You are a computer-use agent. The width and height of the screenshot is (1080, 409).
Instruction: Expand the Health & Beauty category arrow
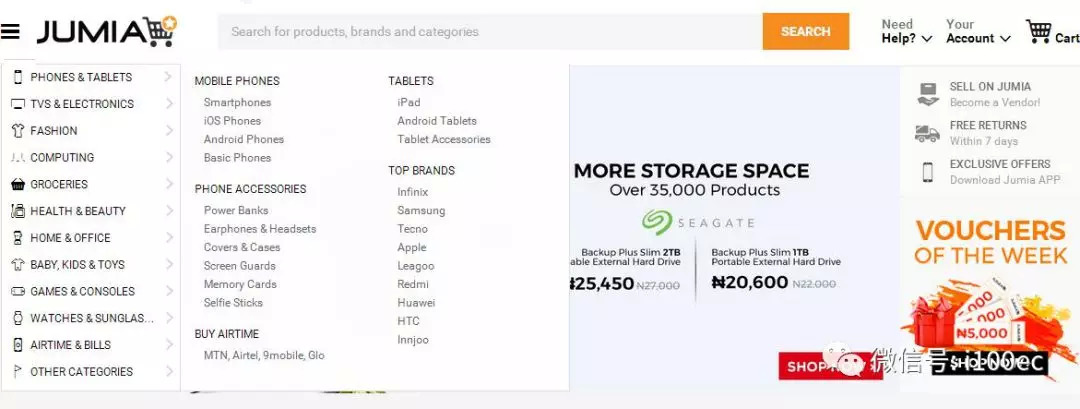click(169, 211)
